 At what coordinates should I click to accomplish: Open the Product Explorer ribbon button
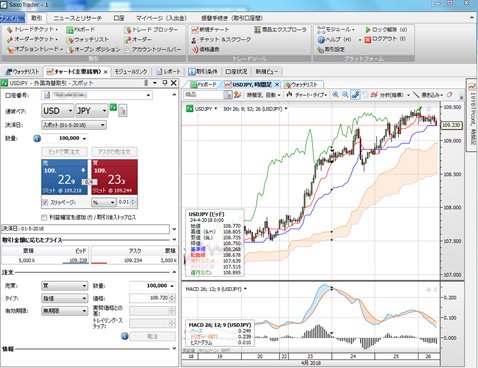(x=280, y=30)
